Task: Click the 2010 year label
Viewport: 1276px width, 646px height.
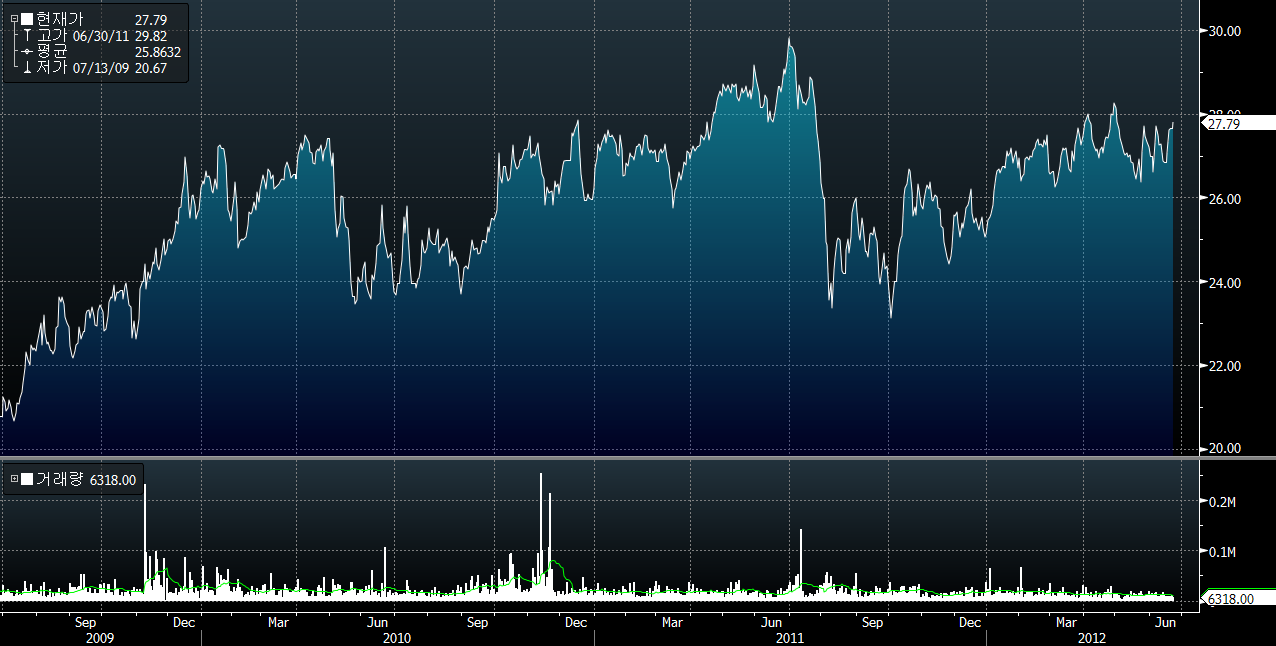Action: [396, 637]
